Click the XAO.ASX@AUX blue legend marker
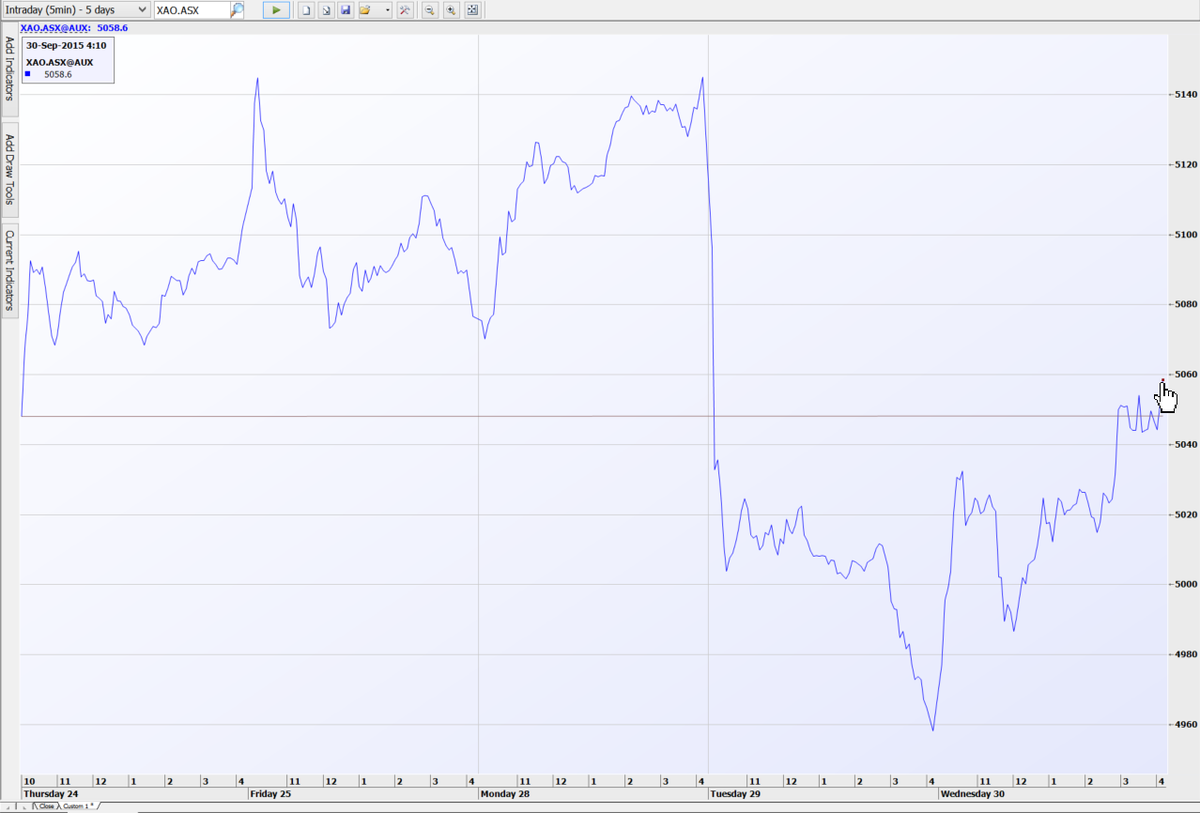This screenshot has height=813, width=1200. (28, 74)
